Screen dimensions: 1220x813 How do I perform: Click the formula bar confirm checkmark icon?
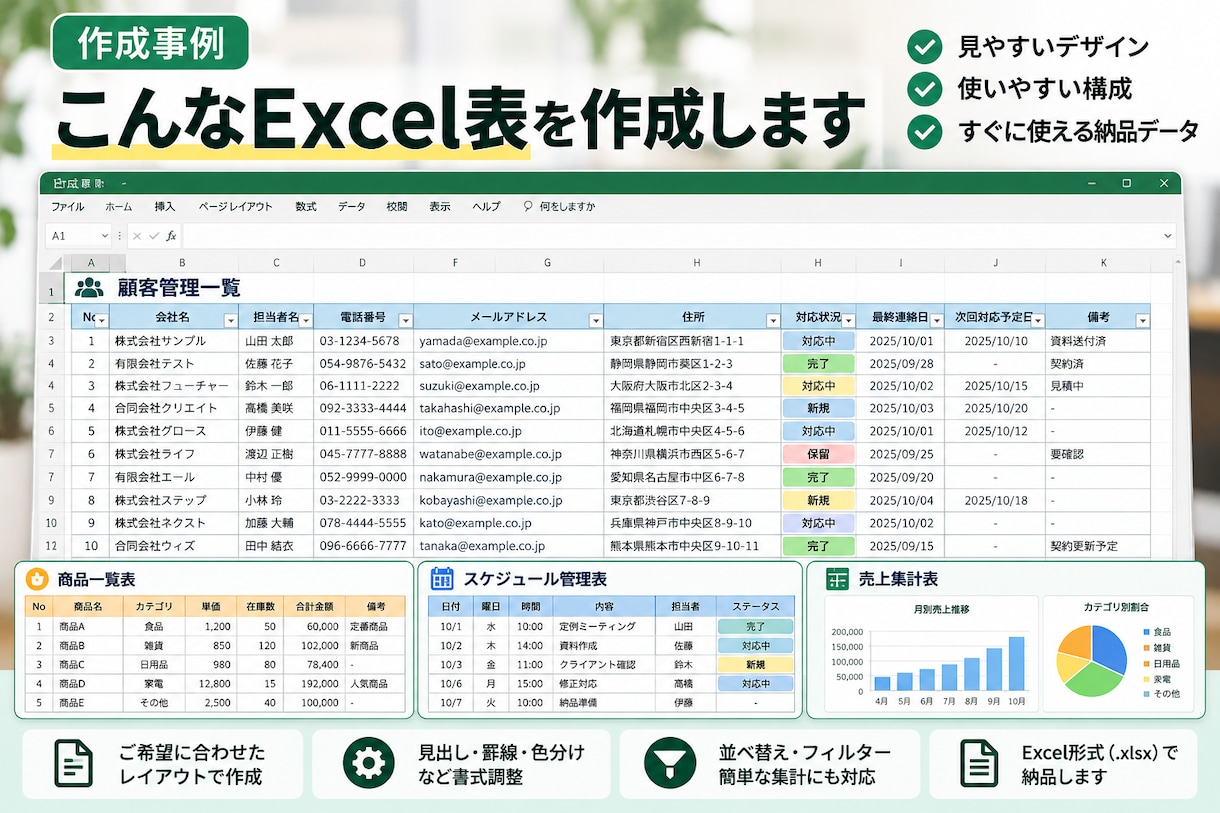point(153,236)
